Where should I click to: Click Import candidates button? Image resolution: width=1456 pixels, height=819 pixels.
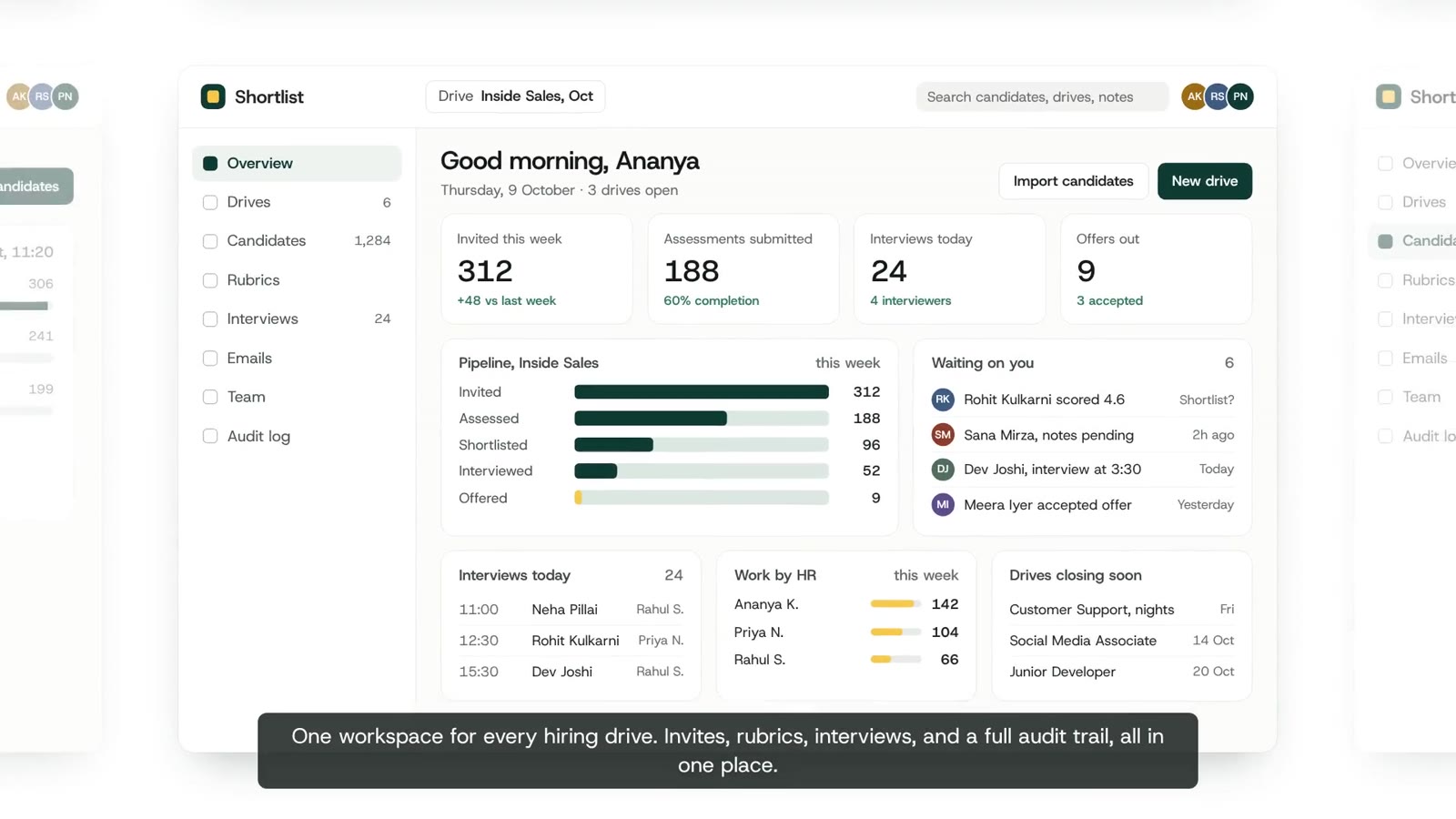click(x=1074, y=181)
